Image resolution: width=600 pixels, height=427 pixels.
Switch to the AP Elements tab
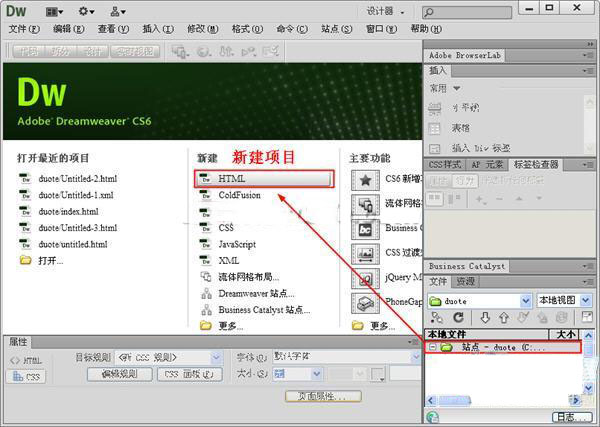pos(487,165)
